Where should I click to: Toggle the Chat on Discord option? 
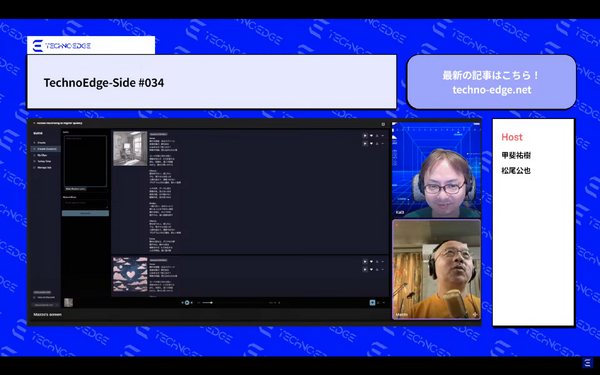coord(44,297)
